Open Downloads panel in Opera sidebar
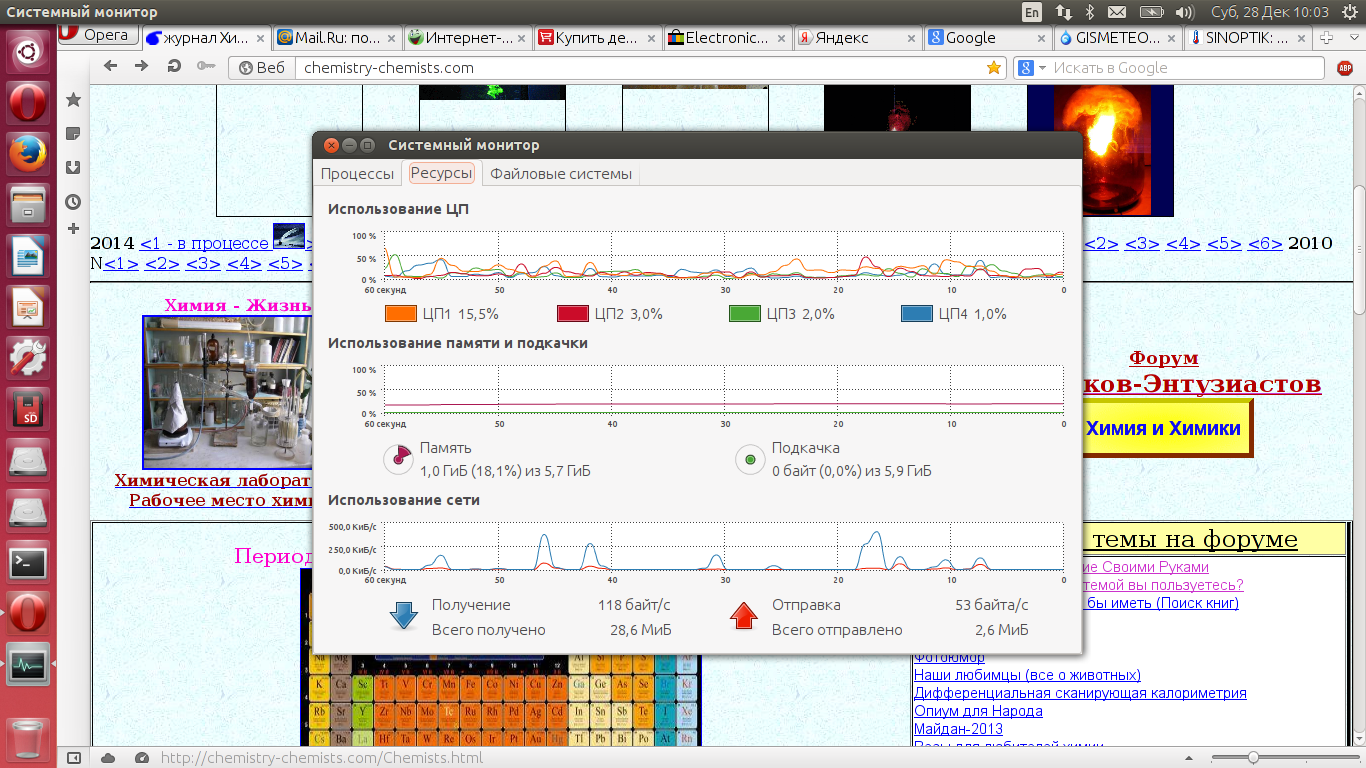1366x768 pixels. point(73,167)
